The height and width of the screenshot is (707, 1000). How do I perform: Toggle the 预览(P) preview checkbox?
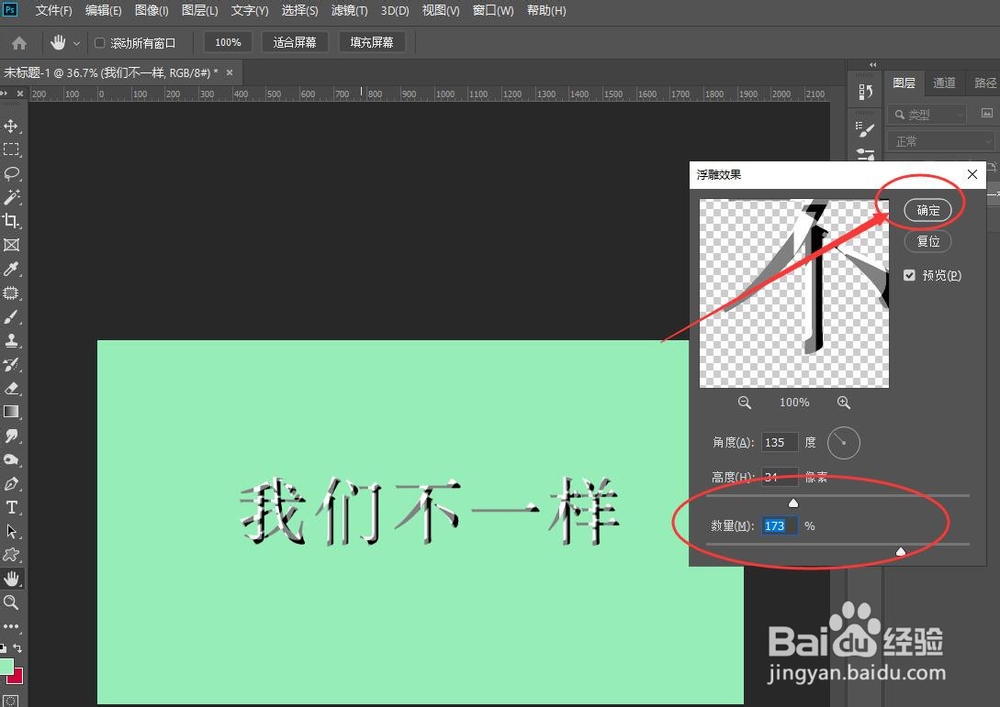(x=910, y=275)
